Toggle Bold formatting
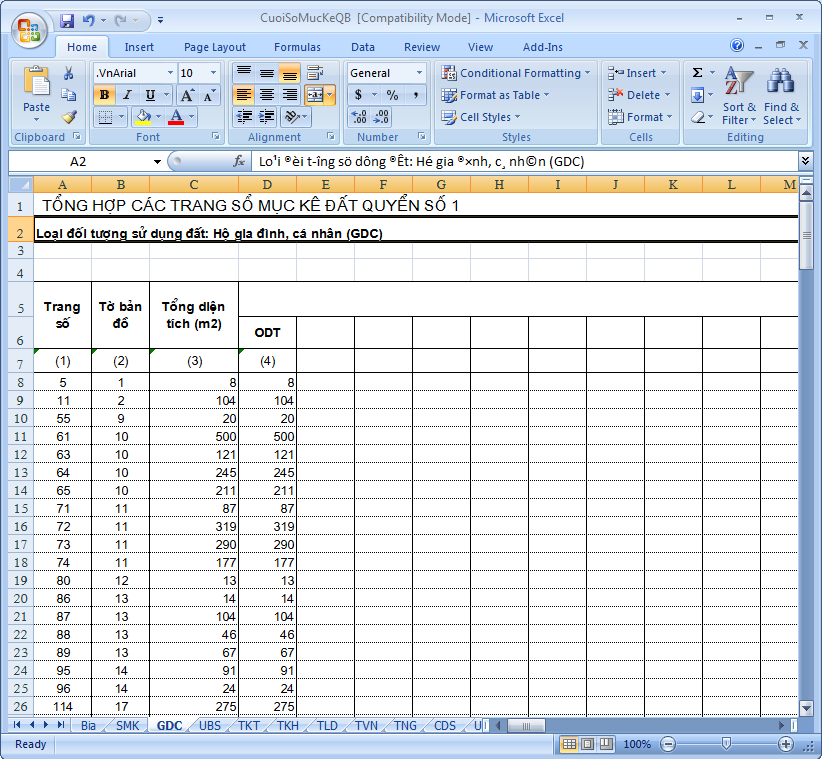This screenshot has height=759, width=822. pos(104,95)
